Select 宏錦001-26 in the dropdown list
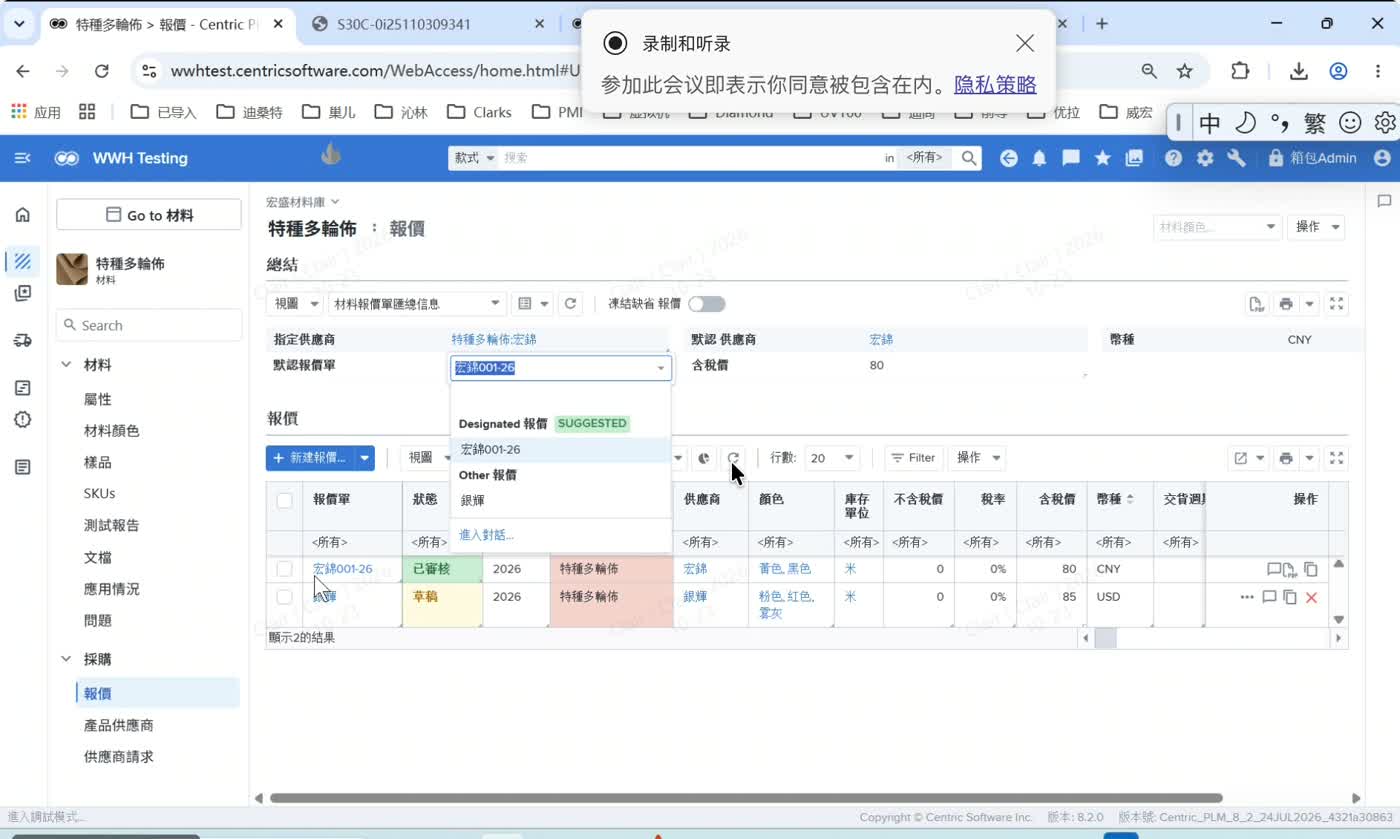The image size is (1400, 839). (560, 450)
